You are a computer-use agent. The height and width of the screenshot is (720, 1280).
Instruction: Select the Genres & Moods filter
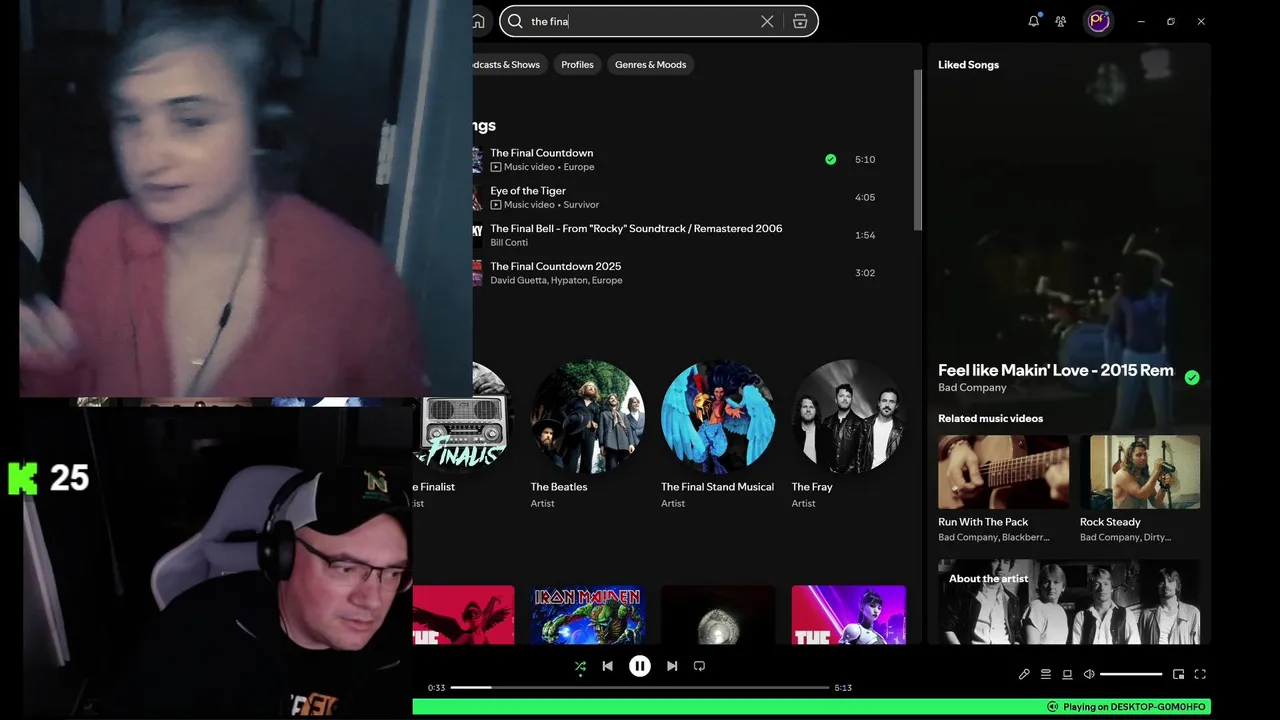coord(651,65)
